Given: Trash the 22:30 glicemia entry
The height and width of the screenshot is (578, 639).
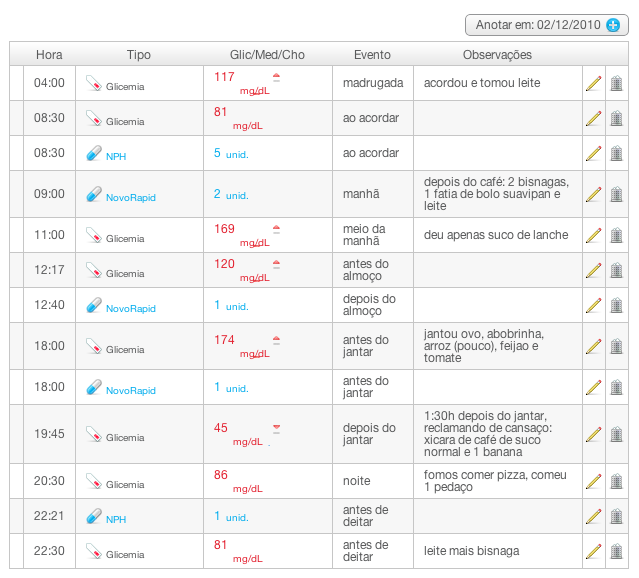Looking at the screenshot, I should pos(617,551).
